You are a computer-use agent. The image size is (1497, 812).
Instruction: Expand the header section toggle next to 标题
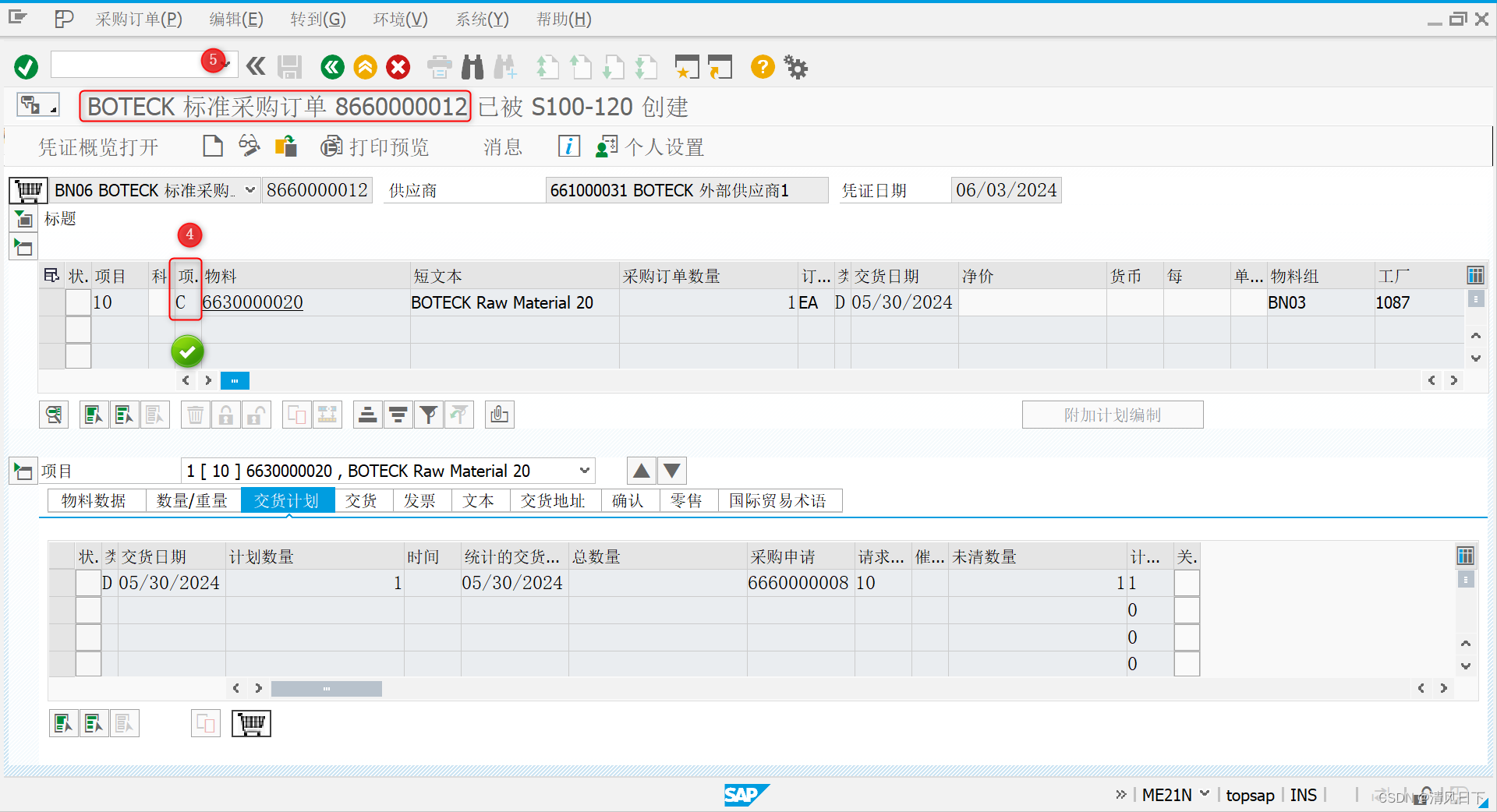pyautogui.click(x=23, y=219)
